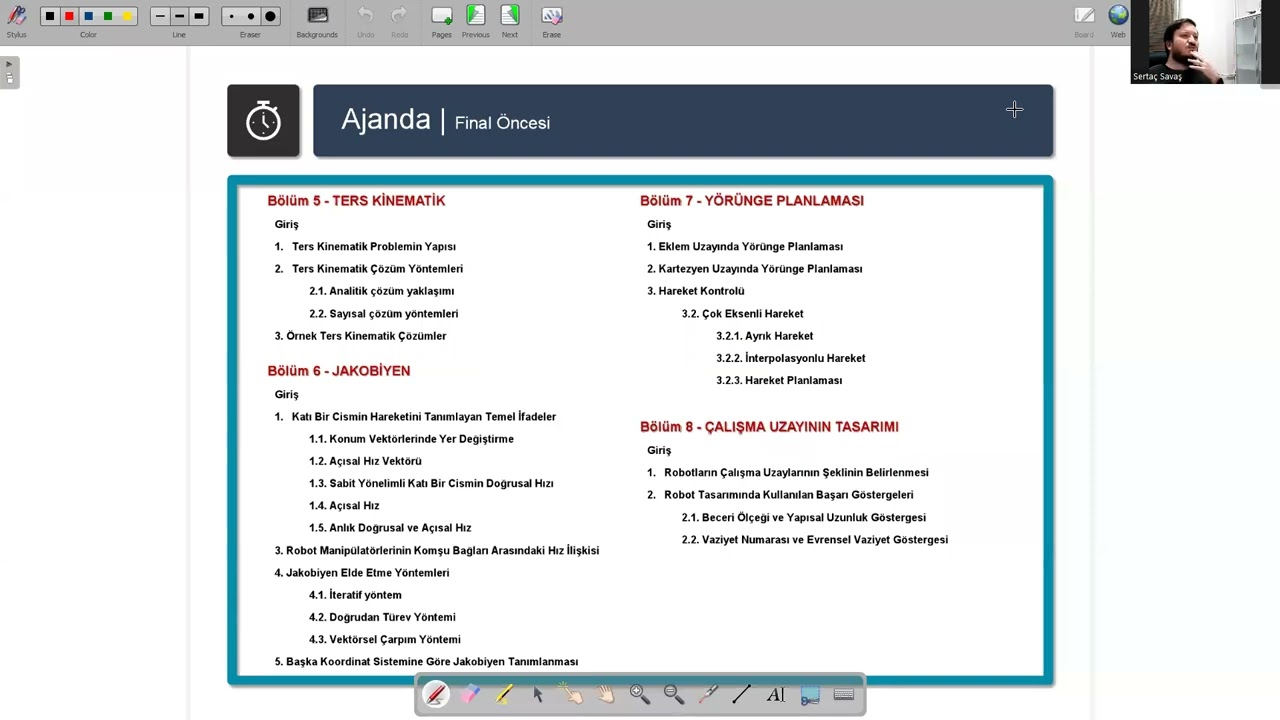This screenshot has height=720, width=1280.
Task: Open the Pages button to add a page
Action: [441, 21]
